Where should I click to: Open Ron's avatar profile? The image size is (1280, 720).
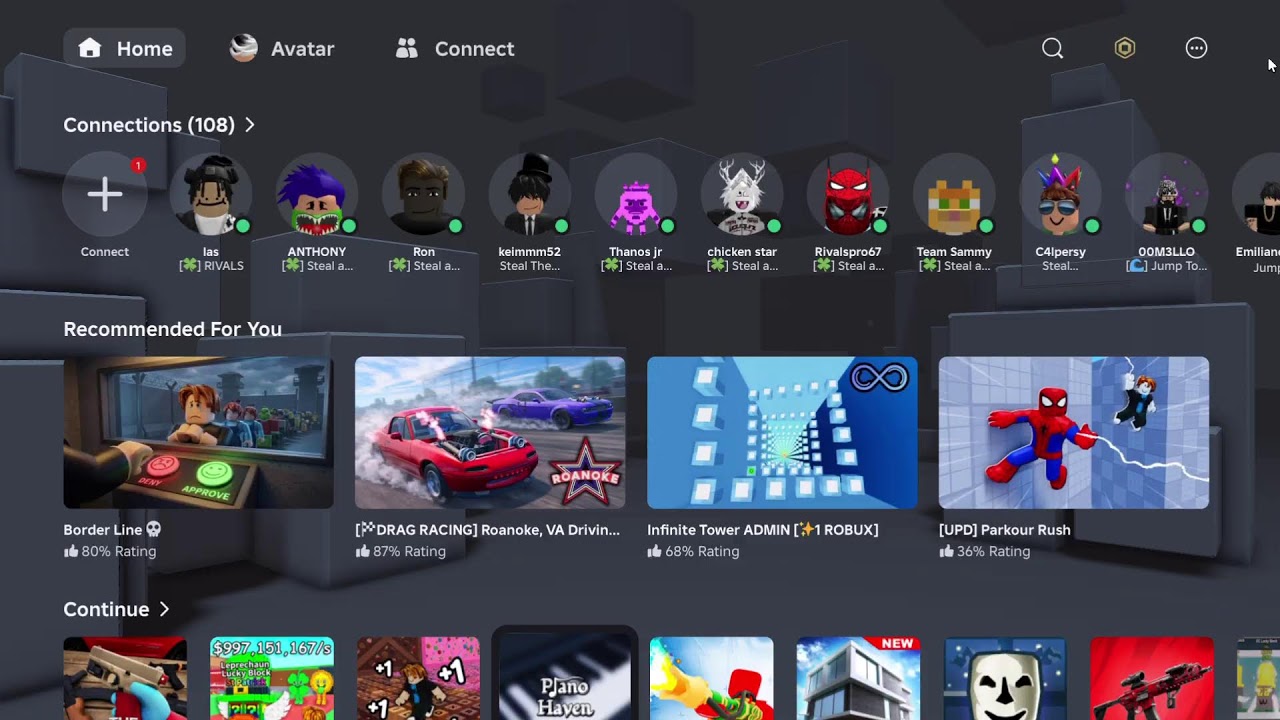point(423,194)
